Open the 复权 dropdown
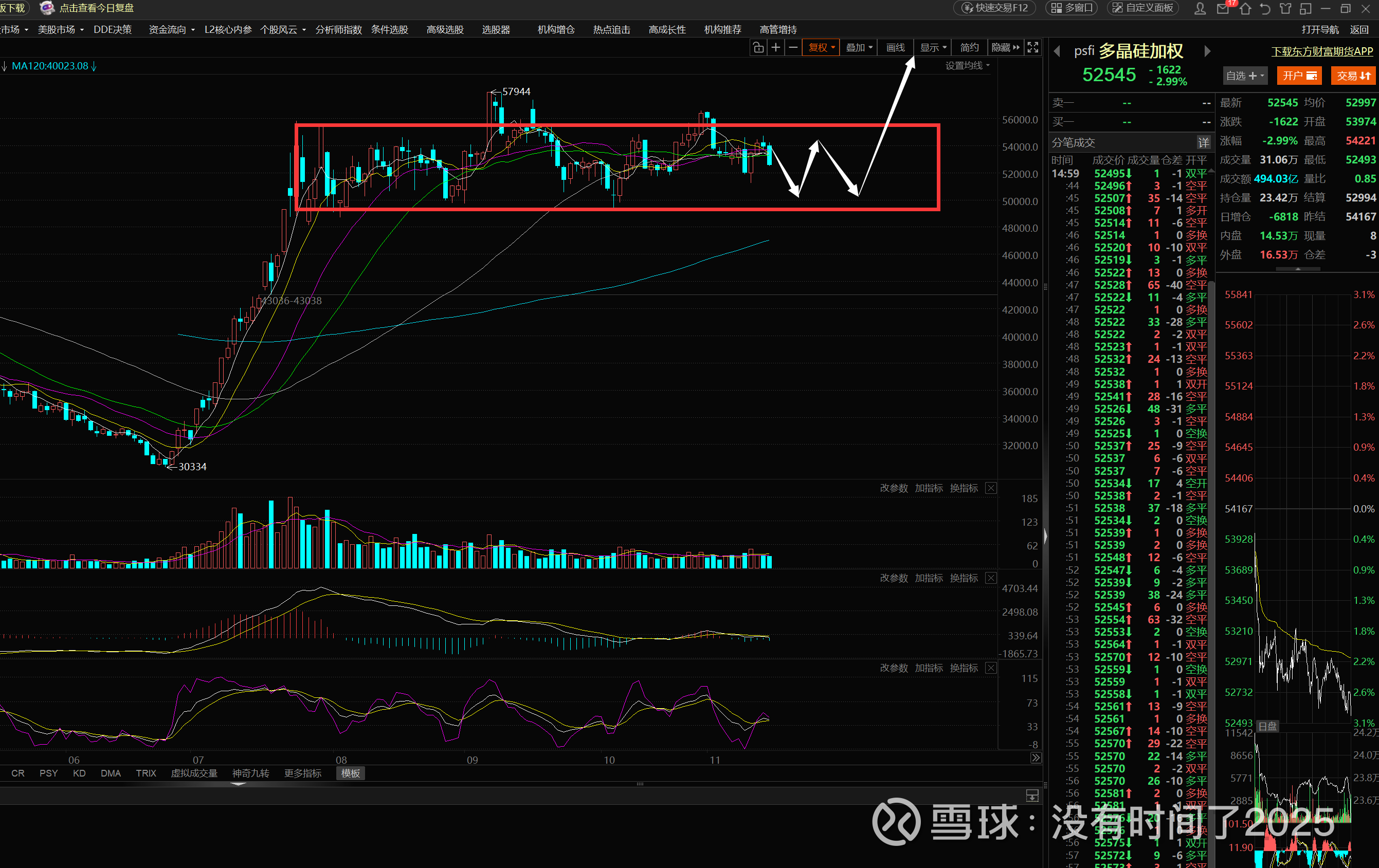This screenshot has width=1379, height=868. (x=821, y=47)
